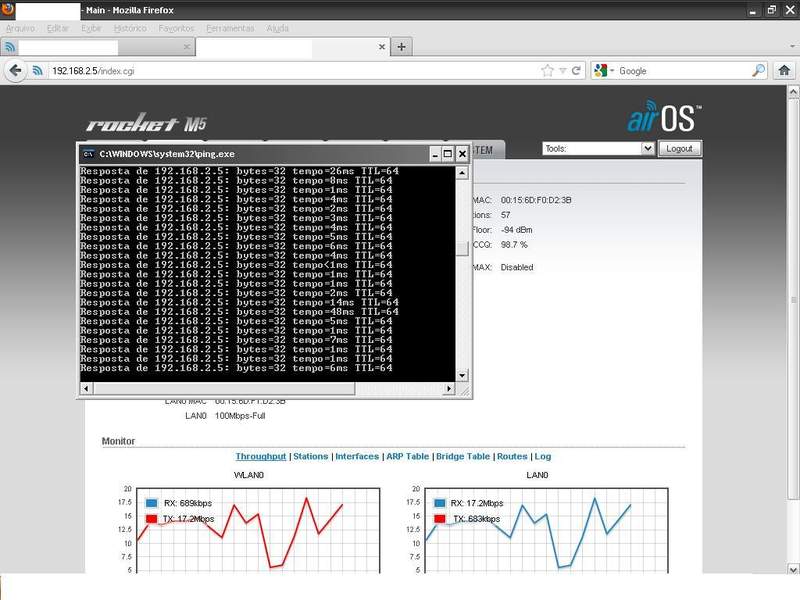The width and height of the screenshot is (800, 600).
Task: Click the ping line with tempo=48ms
Action: [239, 312]
